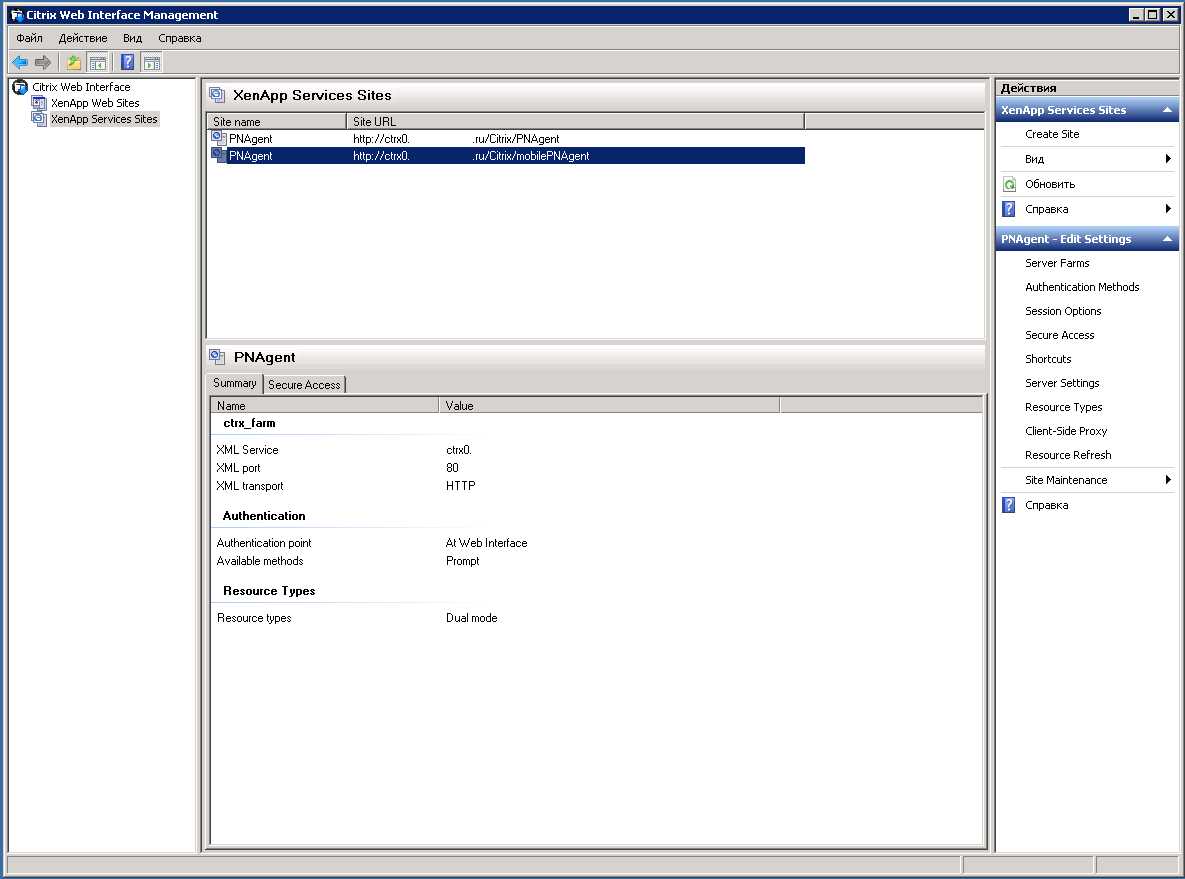Click the Действия pane header

pyautogui.click(x=1087, y=88)
